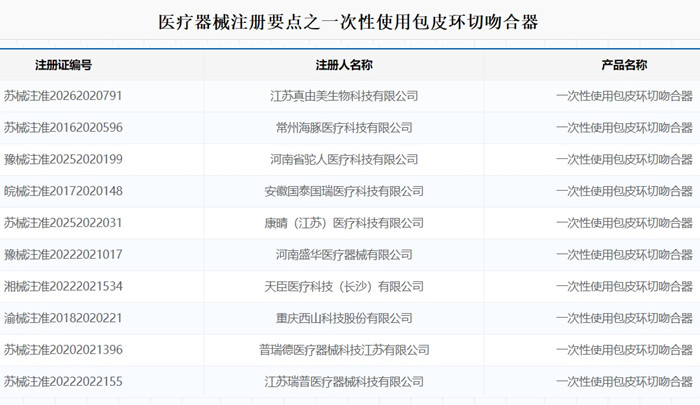Click registrant 江苏真由美生物科技有限公司

344,96
